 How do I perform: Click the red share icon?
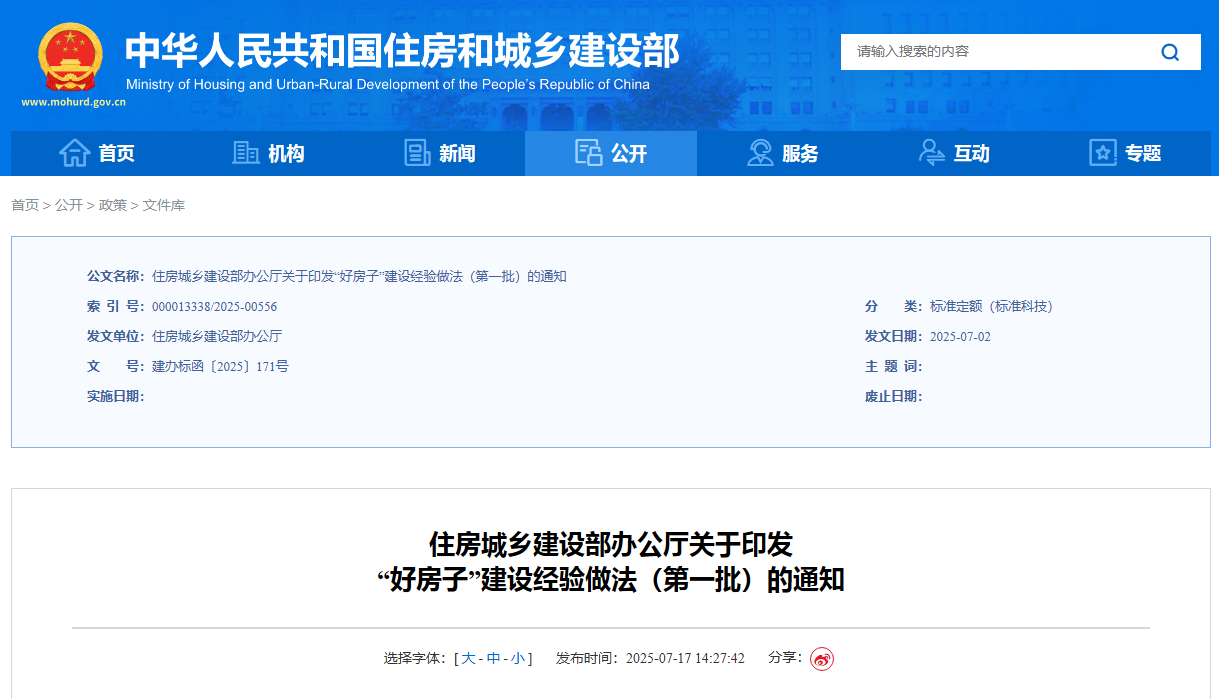(x=822, y=658)
